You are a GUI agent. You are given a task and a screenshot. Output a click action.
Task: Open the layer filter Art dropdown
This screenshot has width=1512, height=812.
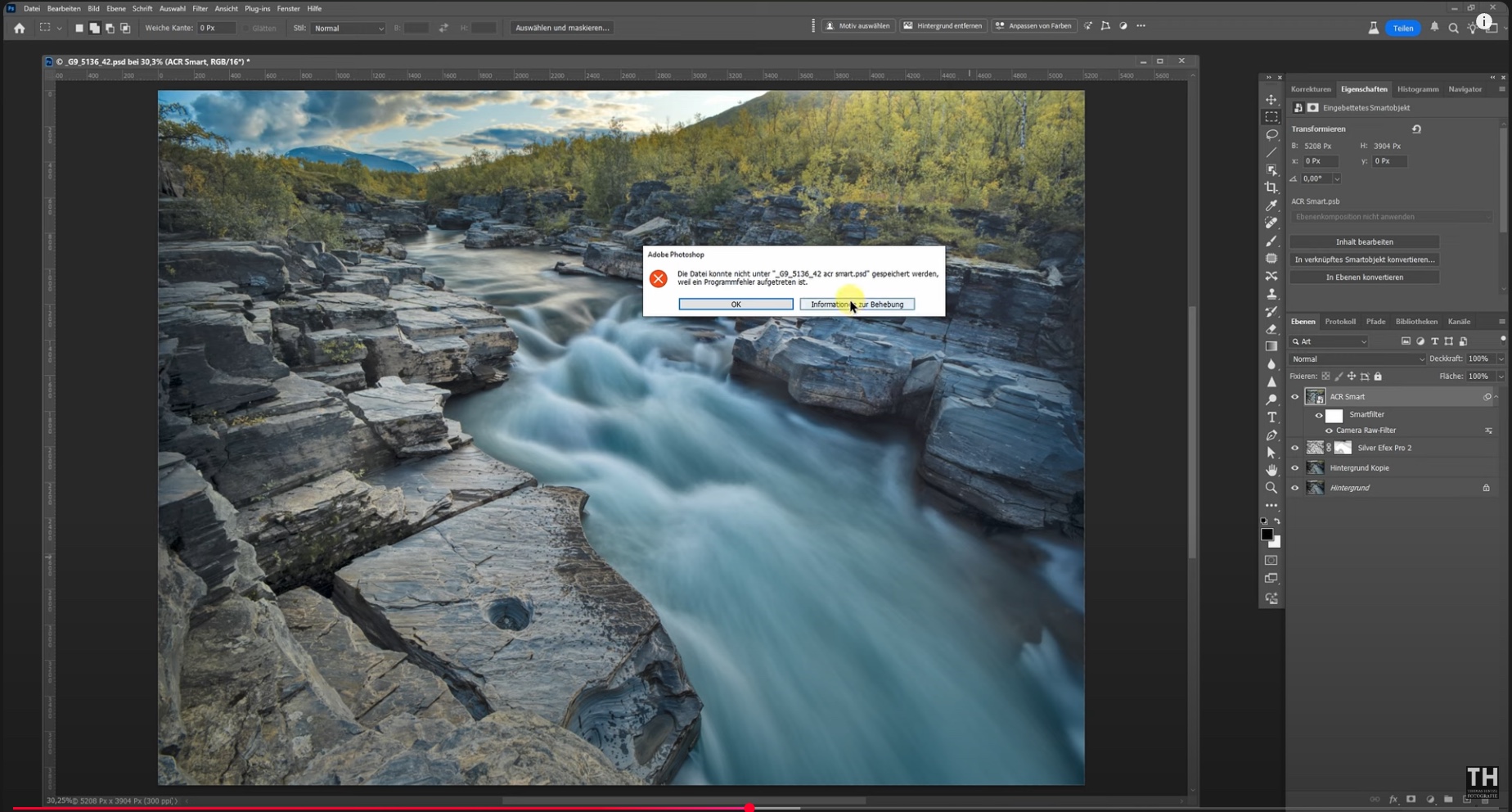pos(1330,341)
